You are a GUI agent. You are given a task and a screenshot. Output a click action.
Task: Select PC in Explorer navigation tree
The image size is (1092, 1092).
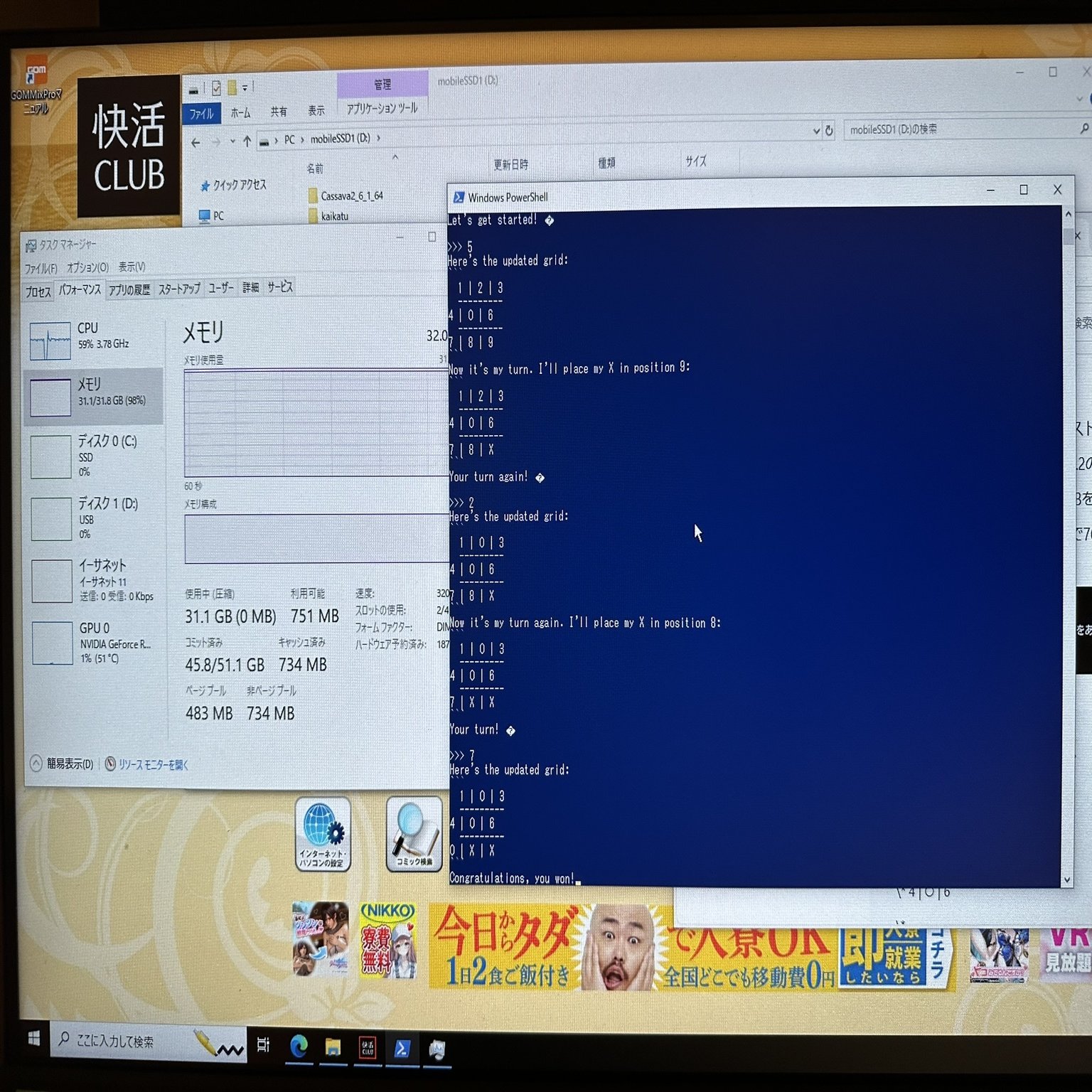click(212, 215)
